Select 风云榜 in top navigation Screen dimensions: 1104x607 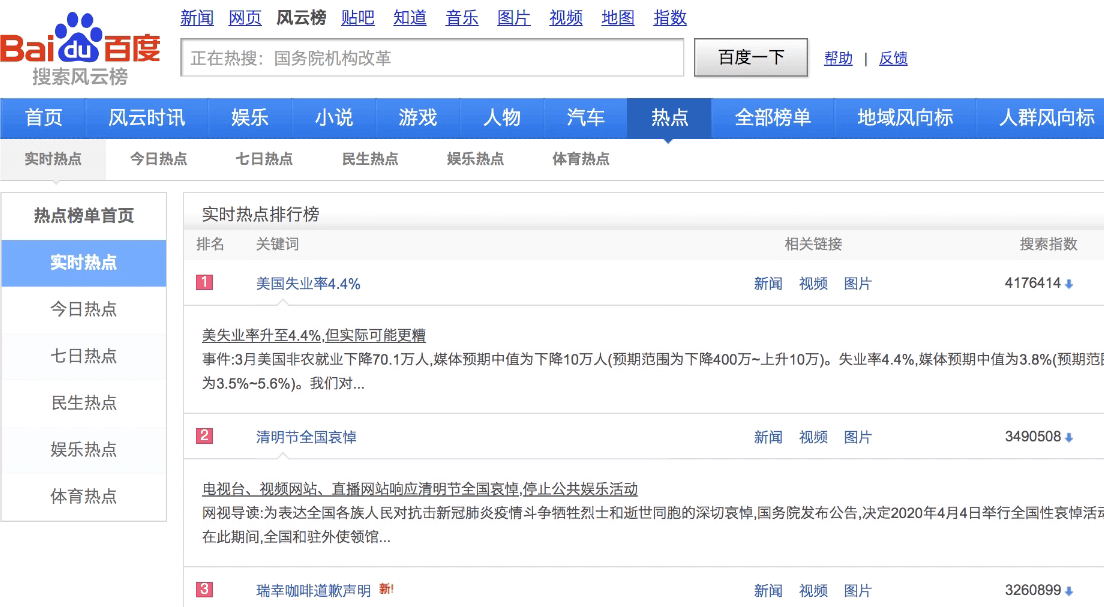tap(301, 18)
